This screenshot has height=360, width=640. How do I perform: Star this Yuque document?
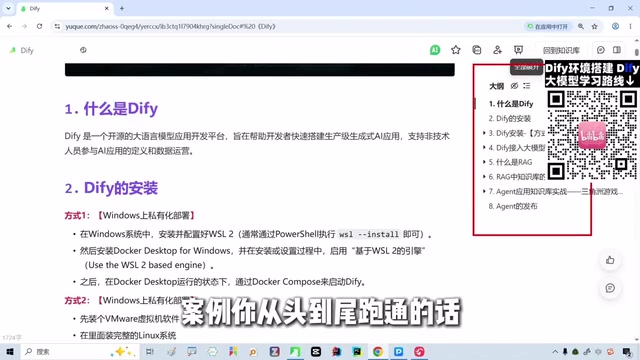[456, 50]
